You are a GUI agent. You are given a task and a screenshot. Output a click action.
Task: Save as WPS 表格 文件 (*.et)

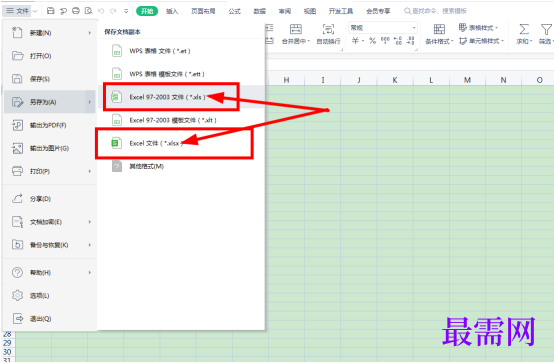pos(182,51)
